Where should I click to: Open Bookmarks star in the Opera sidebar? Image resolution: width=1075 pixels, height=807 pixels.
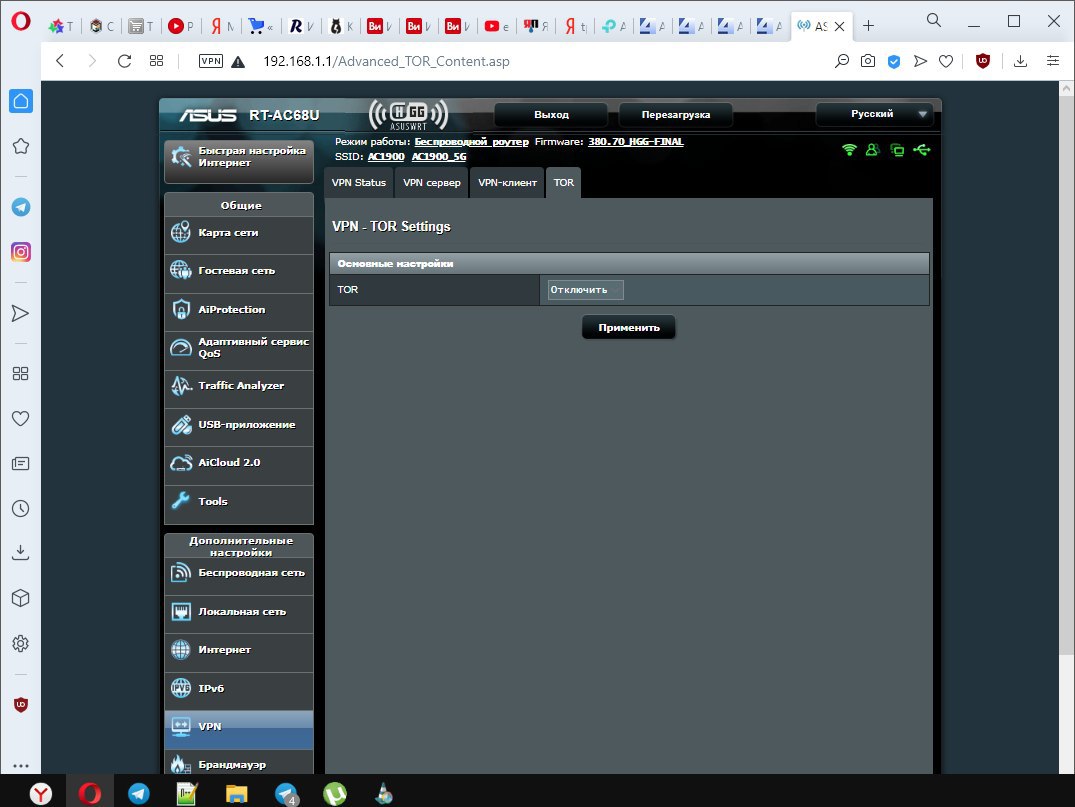click(x=21, y=146)
